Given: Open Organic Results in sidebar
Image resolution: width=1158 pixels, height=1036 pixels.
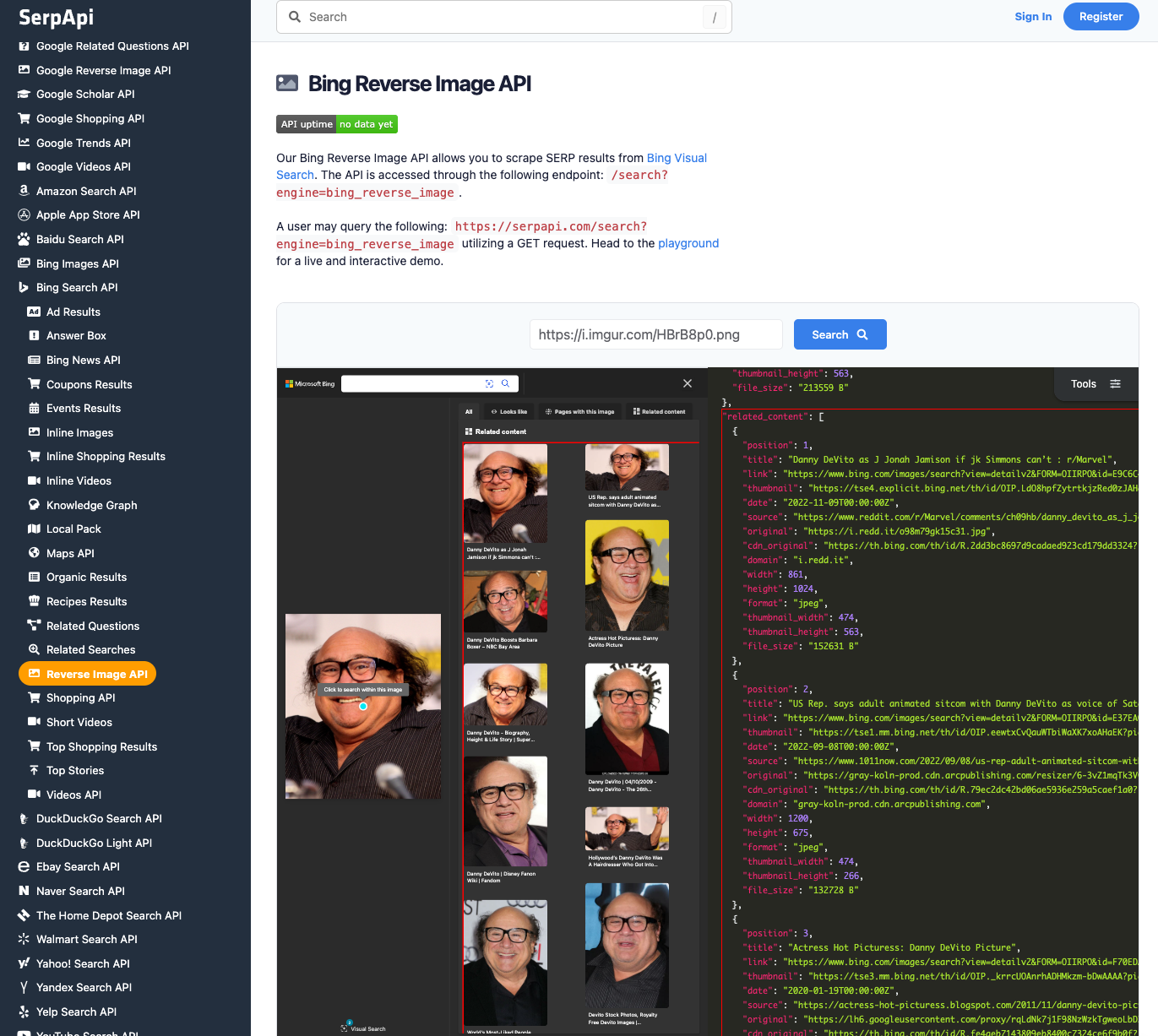Looking at the screenshot, I should click(86, 578).
